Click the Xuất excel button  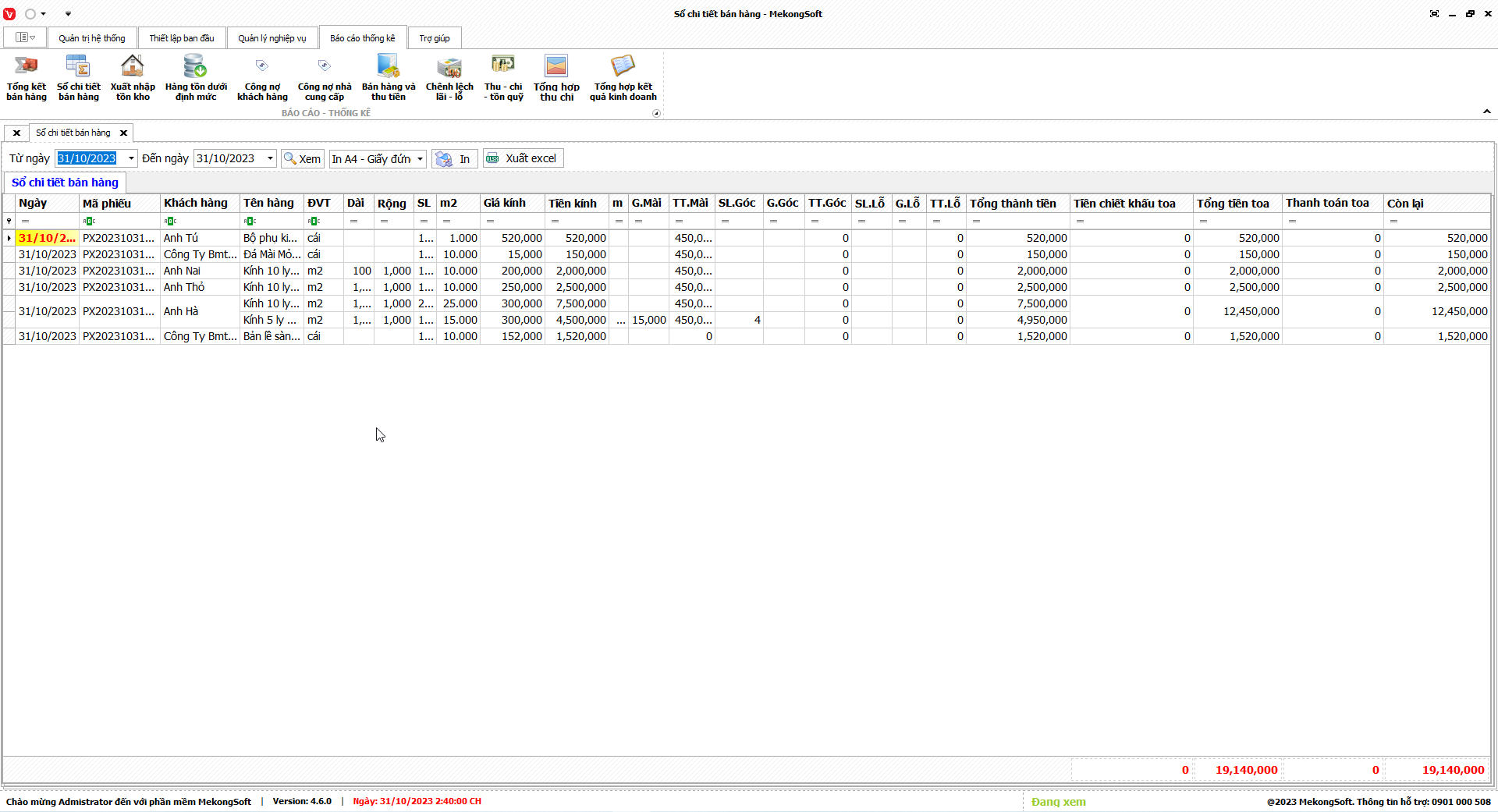(523, 158)
